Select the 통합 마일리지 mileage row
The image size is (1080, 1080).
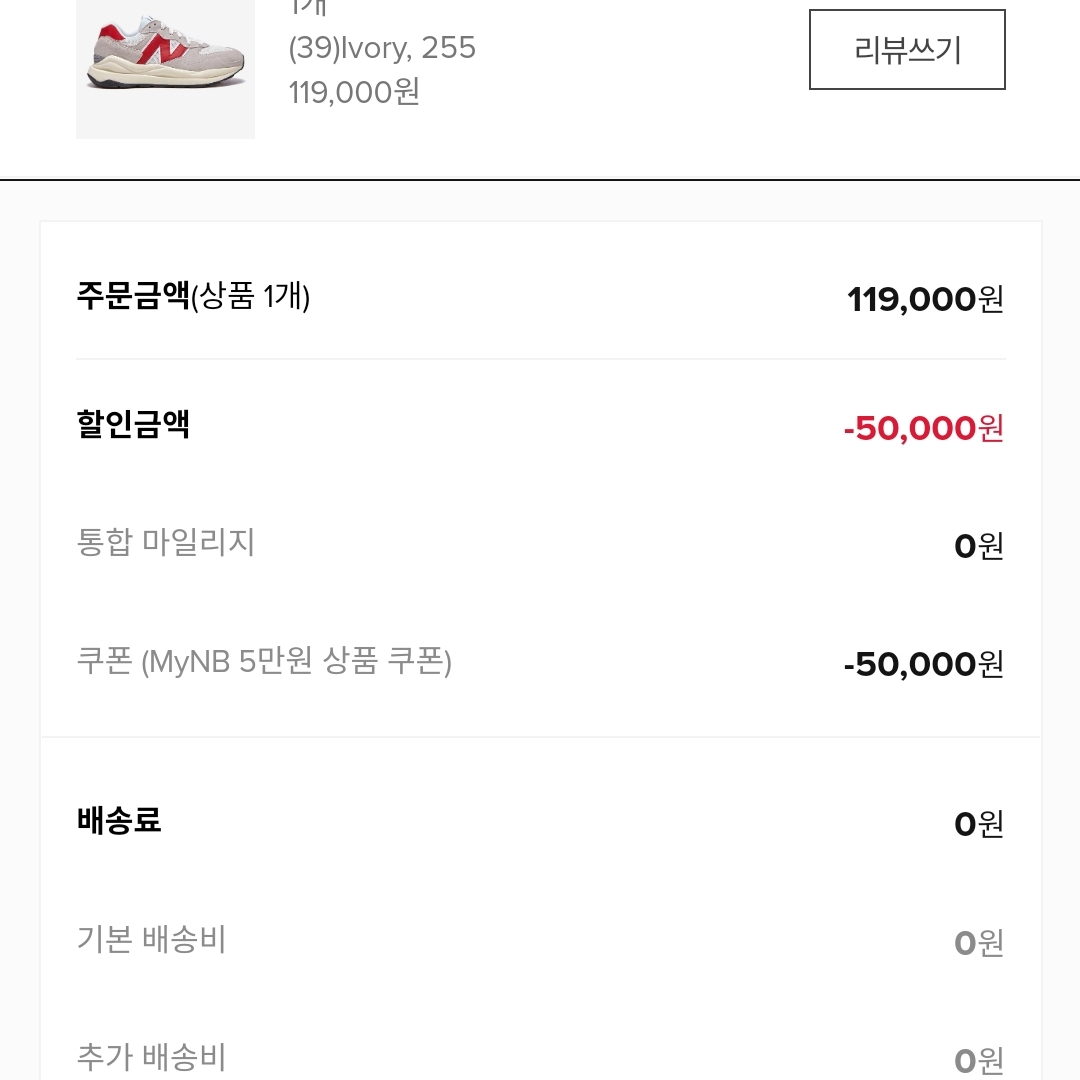(x=166, y=544)
